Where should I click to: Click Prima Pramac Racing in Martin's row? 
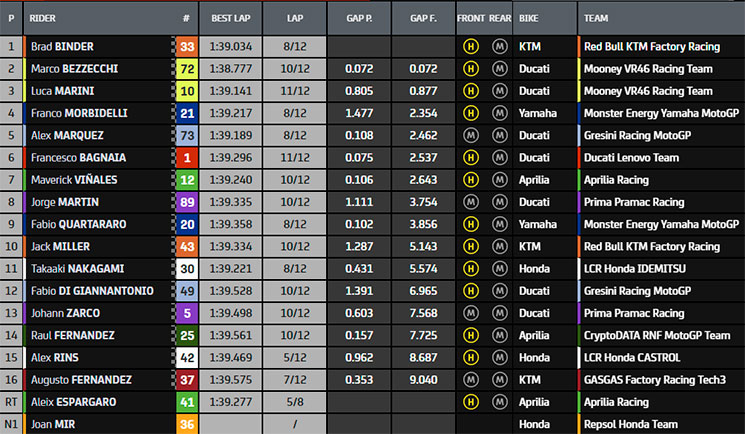click(x=634, y=202)
